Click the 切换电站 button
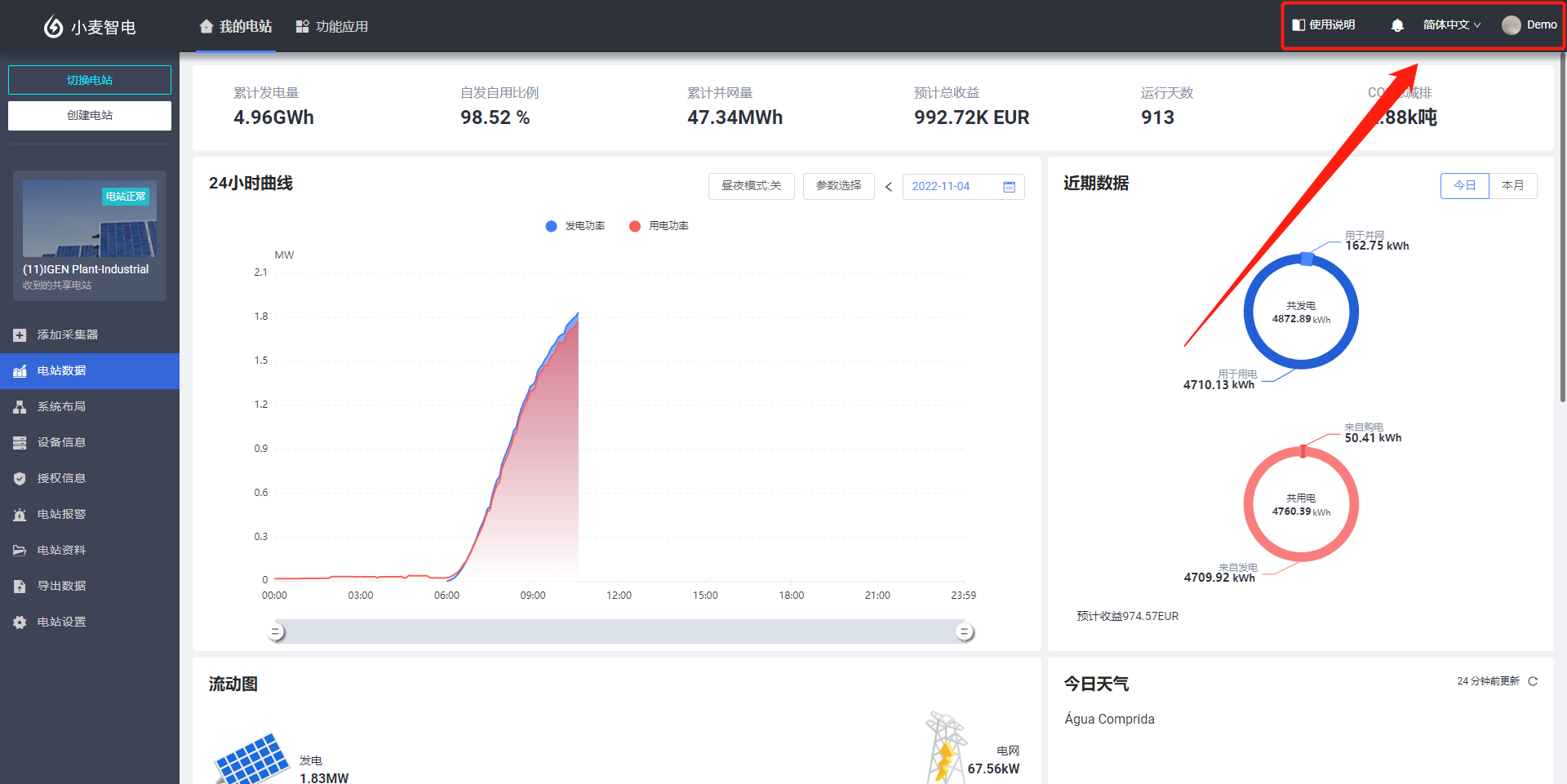The height and width of the screenshot is (784, 1567). 90,80
